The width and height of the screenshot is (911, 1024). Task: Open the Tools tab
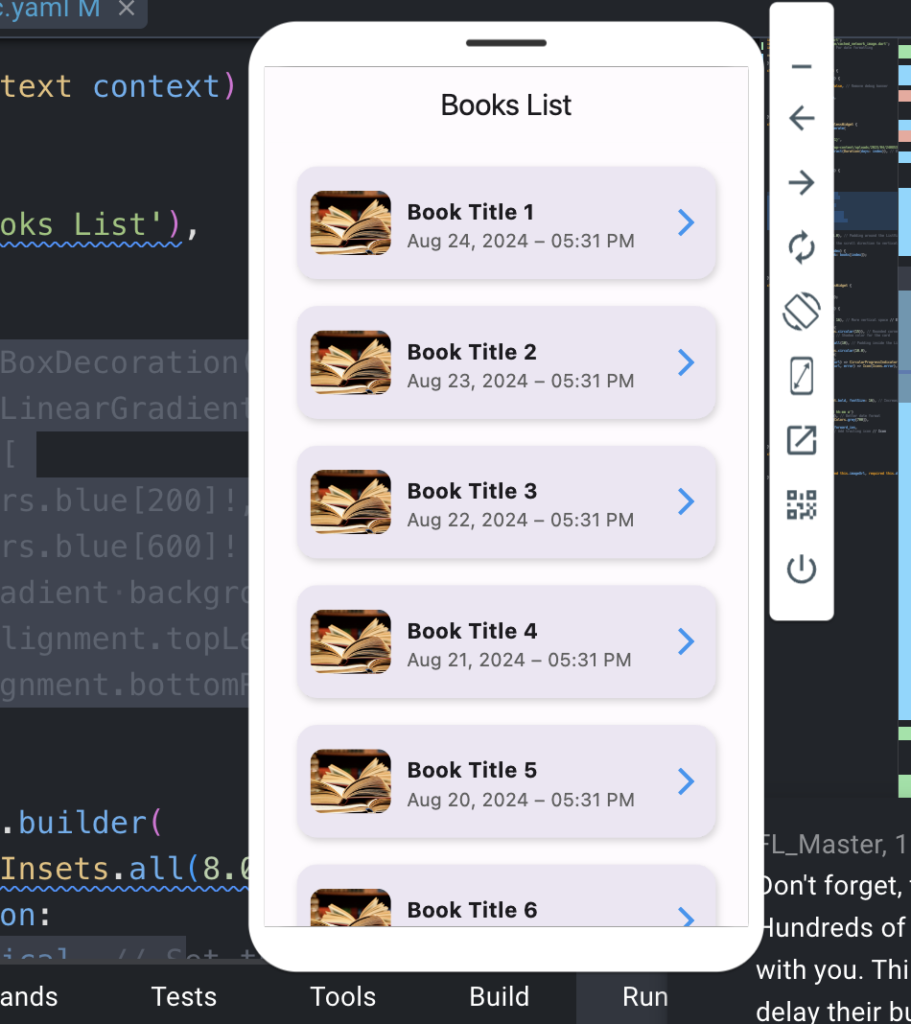[343, 996]
